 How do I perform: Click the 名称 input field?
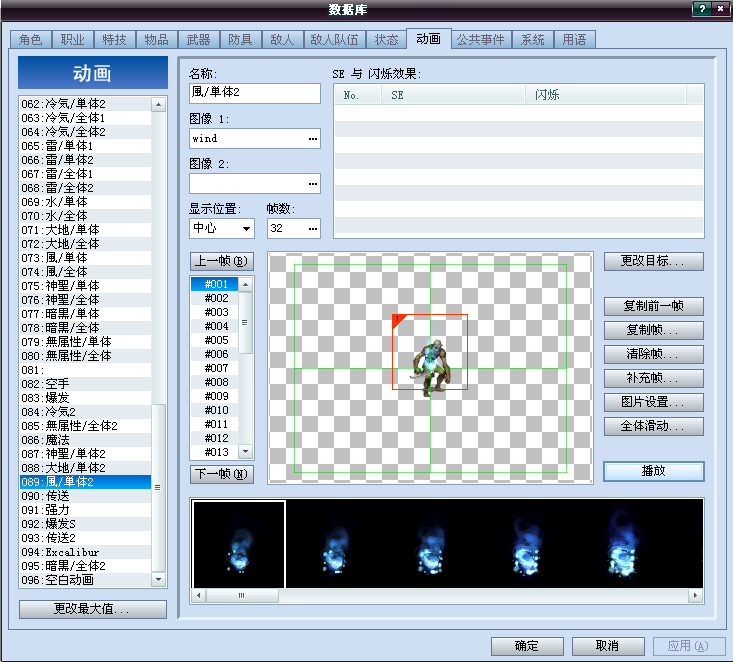coord(255,93)
